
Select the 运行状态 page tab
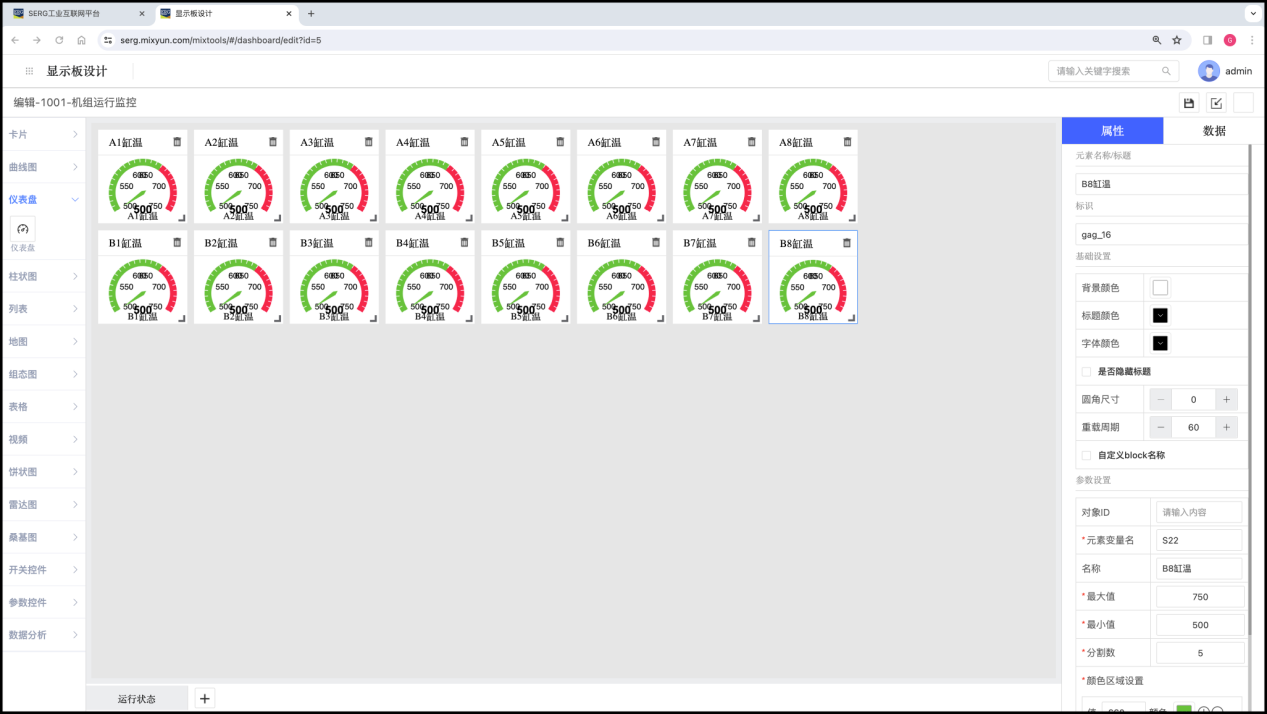136,698
